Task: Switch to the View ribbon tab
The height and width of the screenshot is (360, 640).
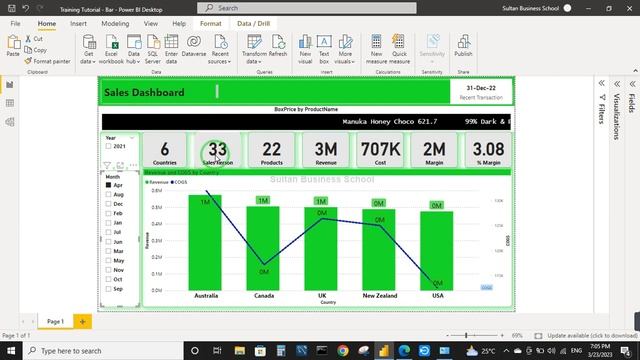Action: 151,24
